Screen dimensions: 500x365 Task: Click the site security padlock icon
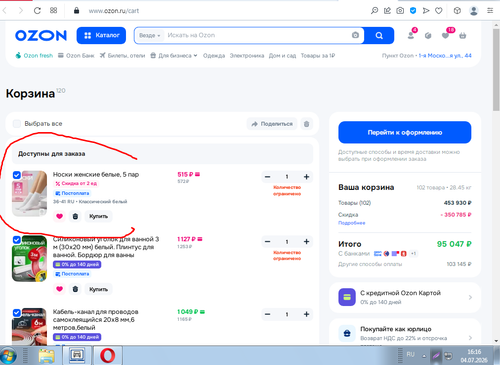pyautogui.click(x=76, y=11)
